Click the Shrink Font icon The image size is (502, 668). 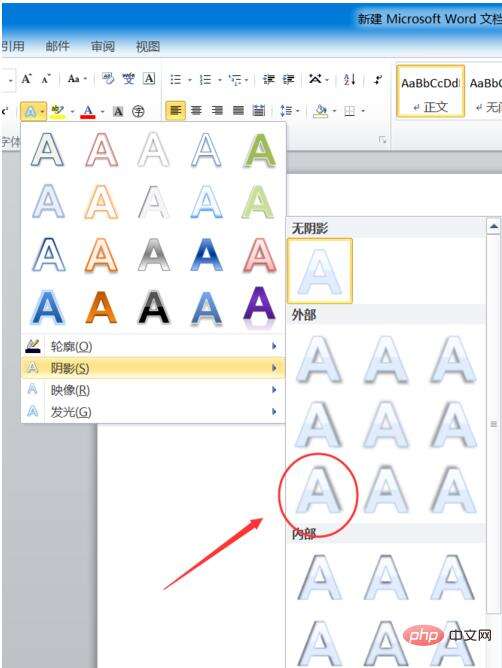coord(46,79)
